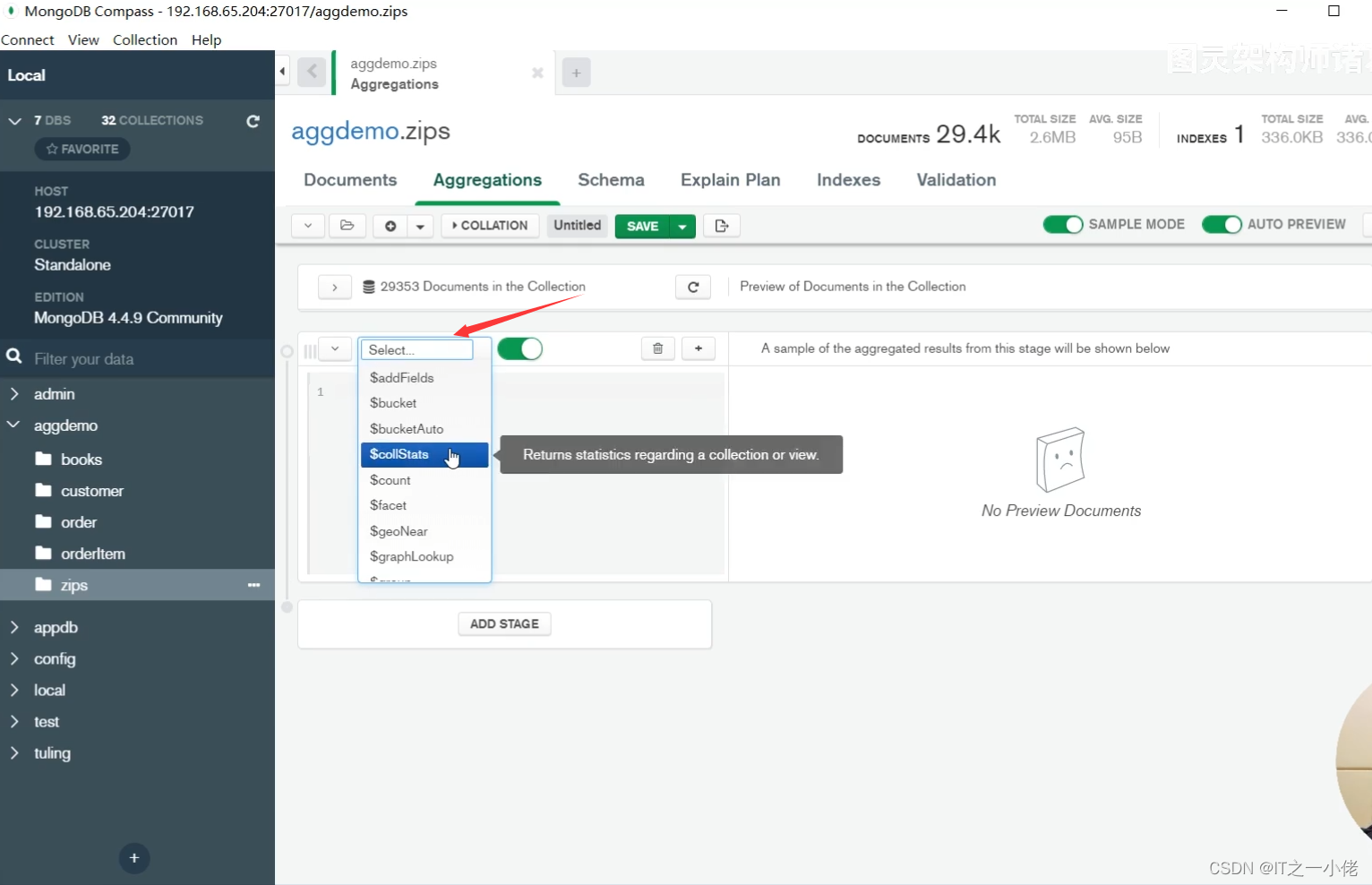The height and width of the screenshot is (885, 1372).
Task: Click the stage operator Select input
Action: (x=416, y=349)
